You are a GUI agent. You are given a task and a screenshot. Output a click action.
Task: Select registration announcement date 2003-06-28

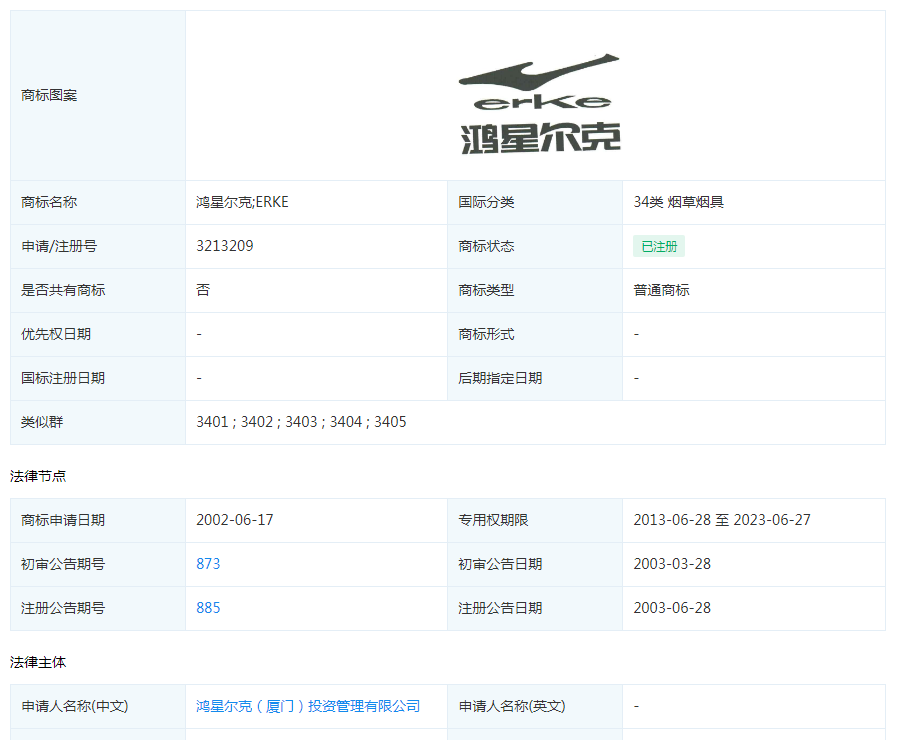[672, 608]
